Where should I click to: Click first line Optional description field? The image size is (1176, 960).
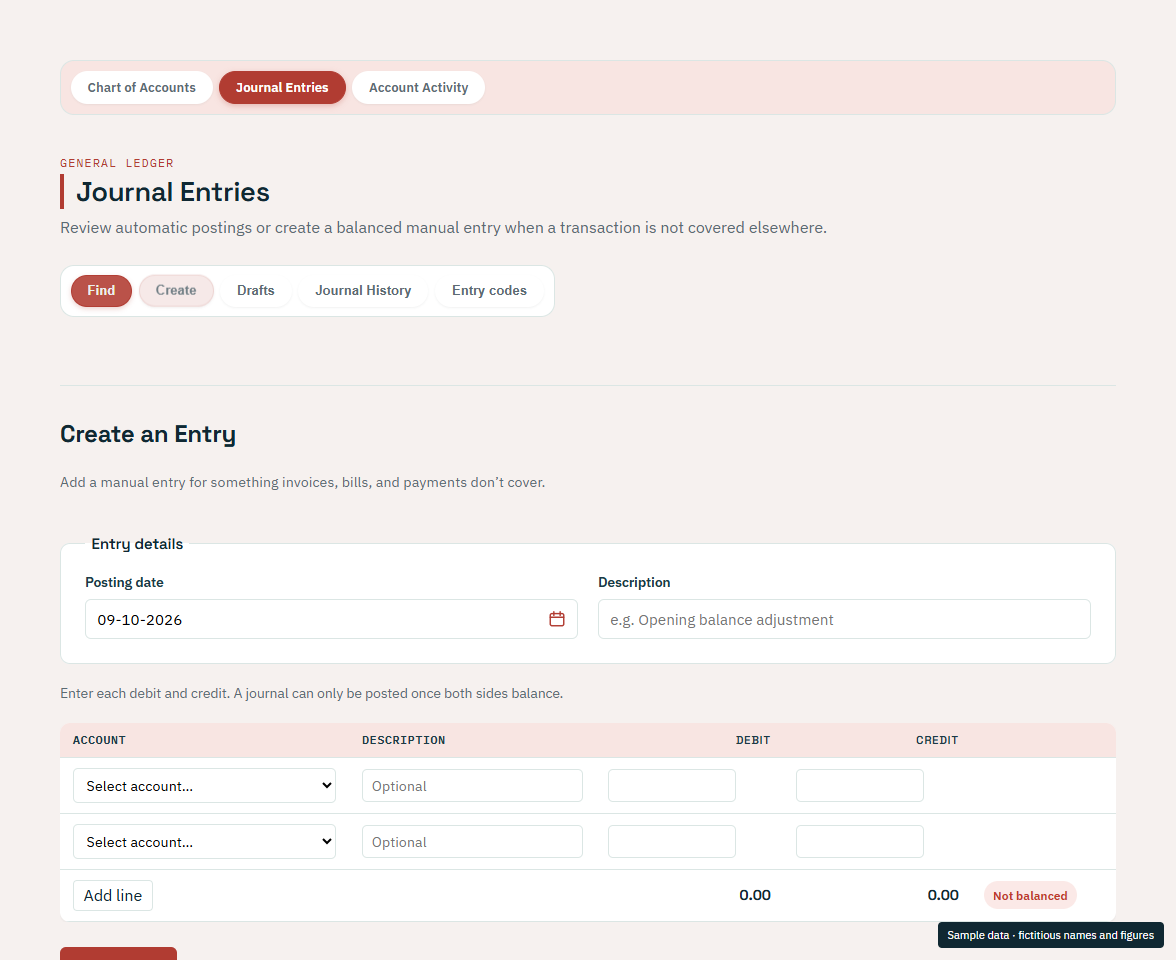(472, 786)
